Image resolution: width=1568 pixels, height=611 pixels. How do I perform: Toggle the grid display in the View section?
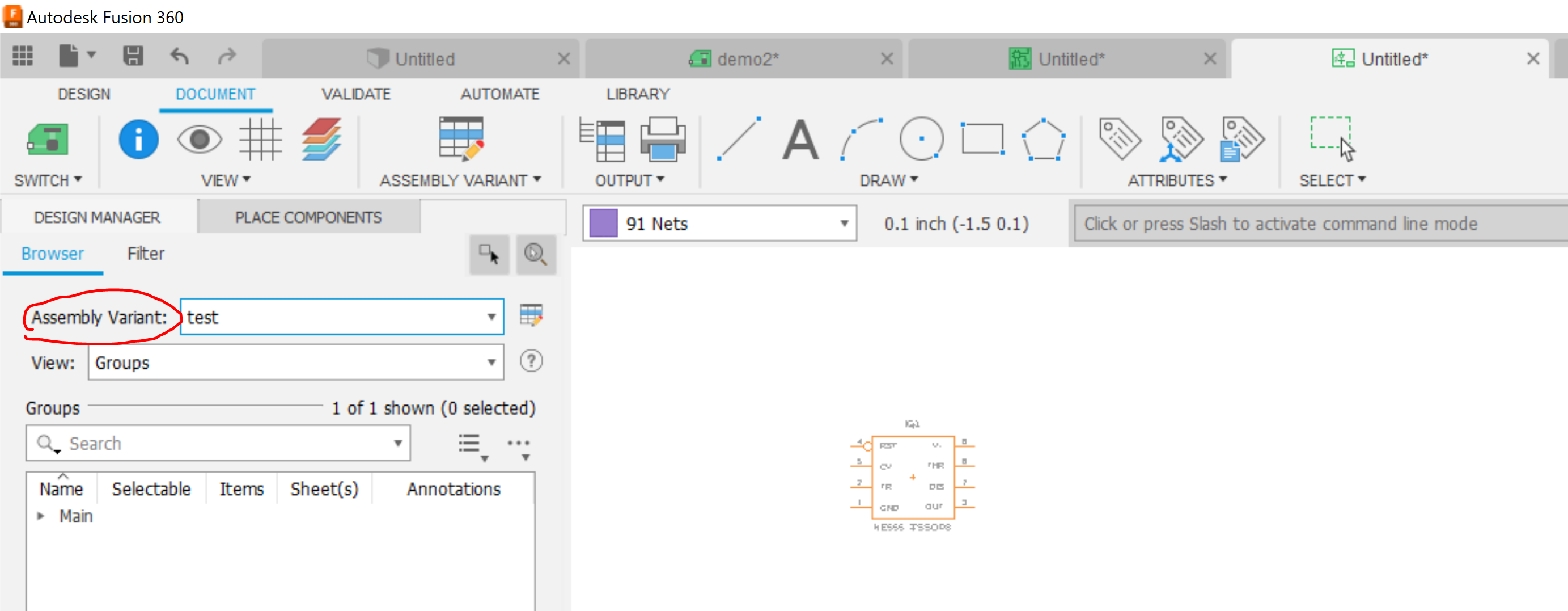[261, 139]
